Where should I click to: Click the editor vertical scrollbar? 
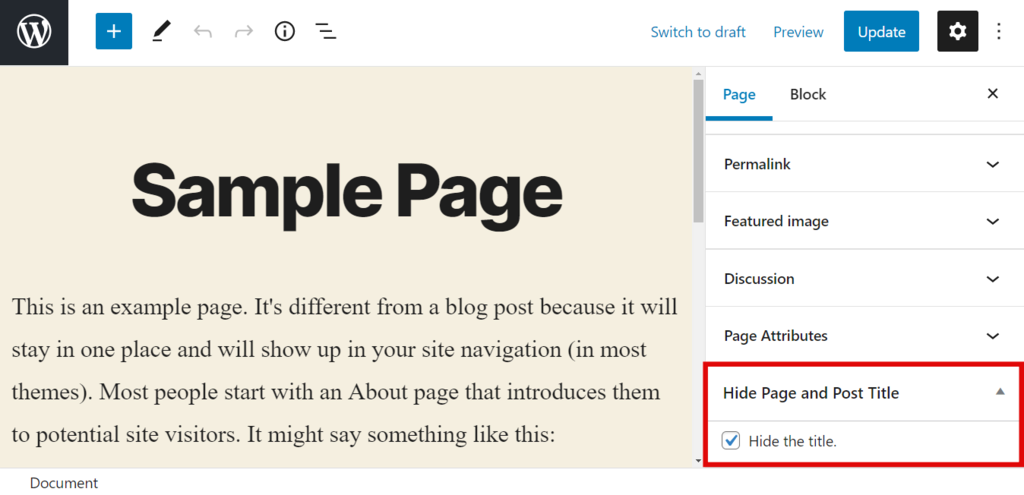(x=698, y=150)
